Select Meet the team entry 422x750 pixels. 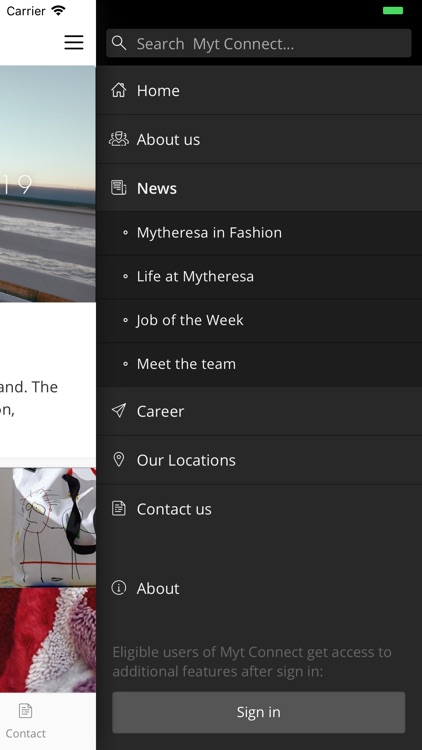pyautogui.click(x=259, y=364)
